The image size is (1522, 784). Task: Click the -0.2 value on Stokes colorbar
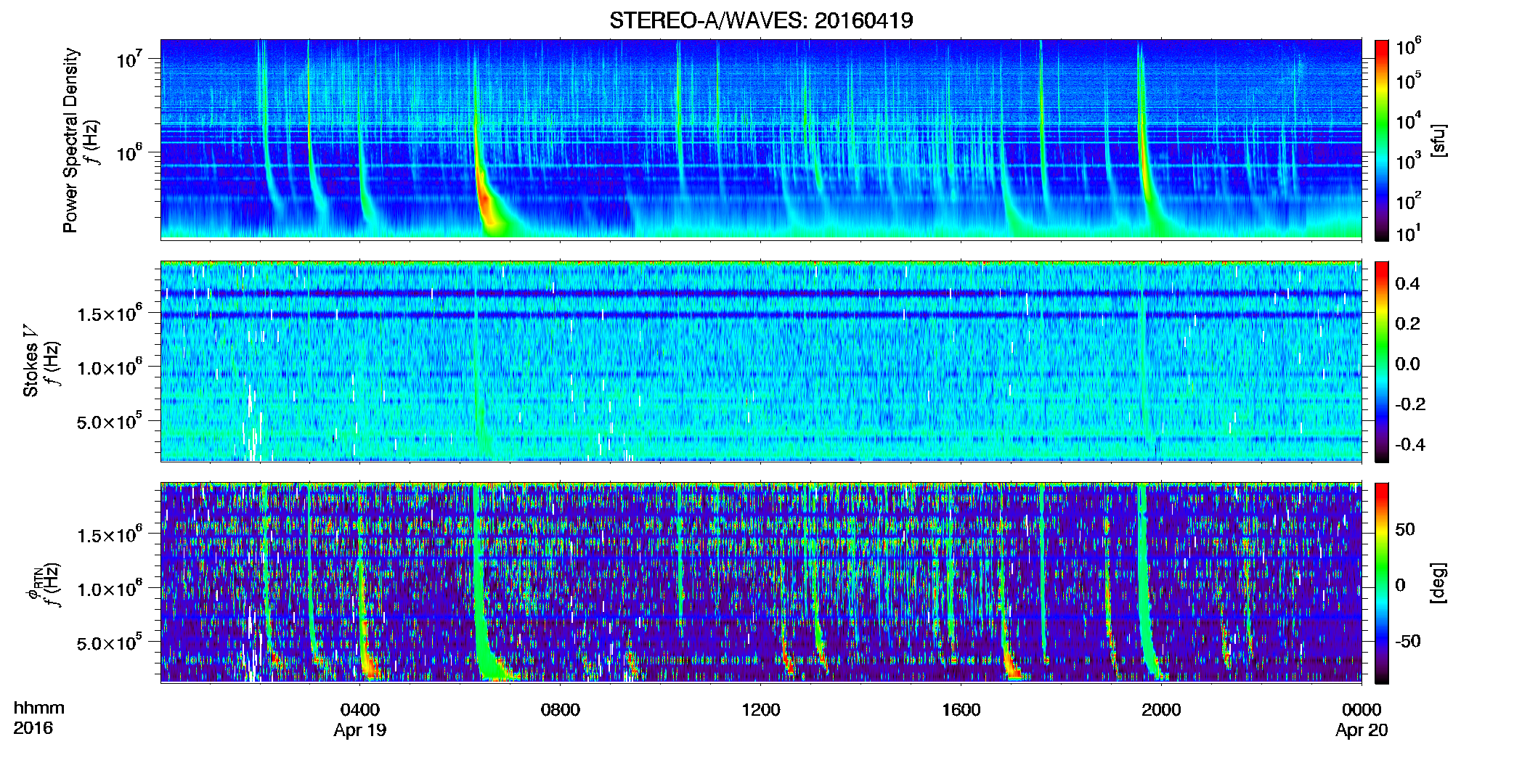click(1410, 404)
